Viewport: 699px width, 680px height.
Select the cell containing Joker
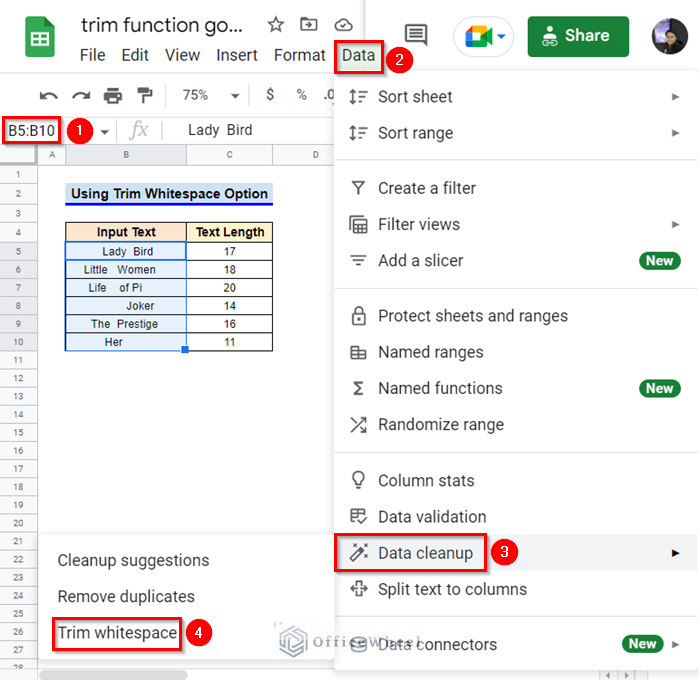126,306
